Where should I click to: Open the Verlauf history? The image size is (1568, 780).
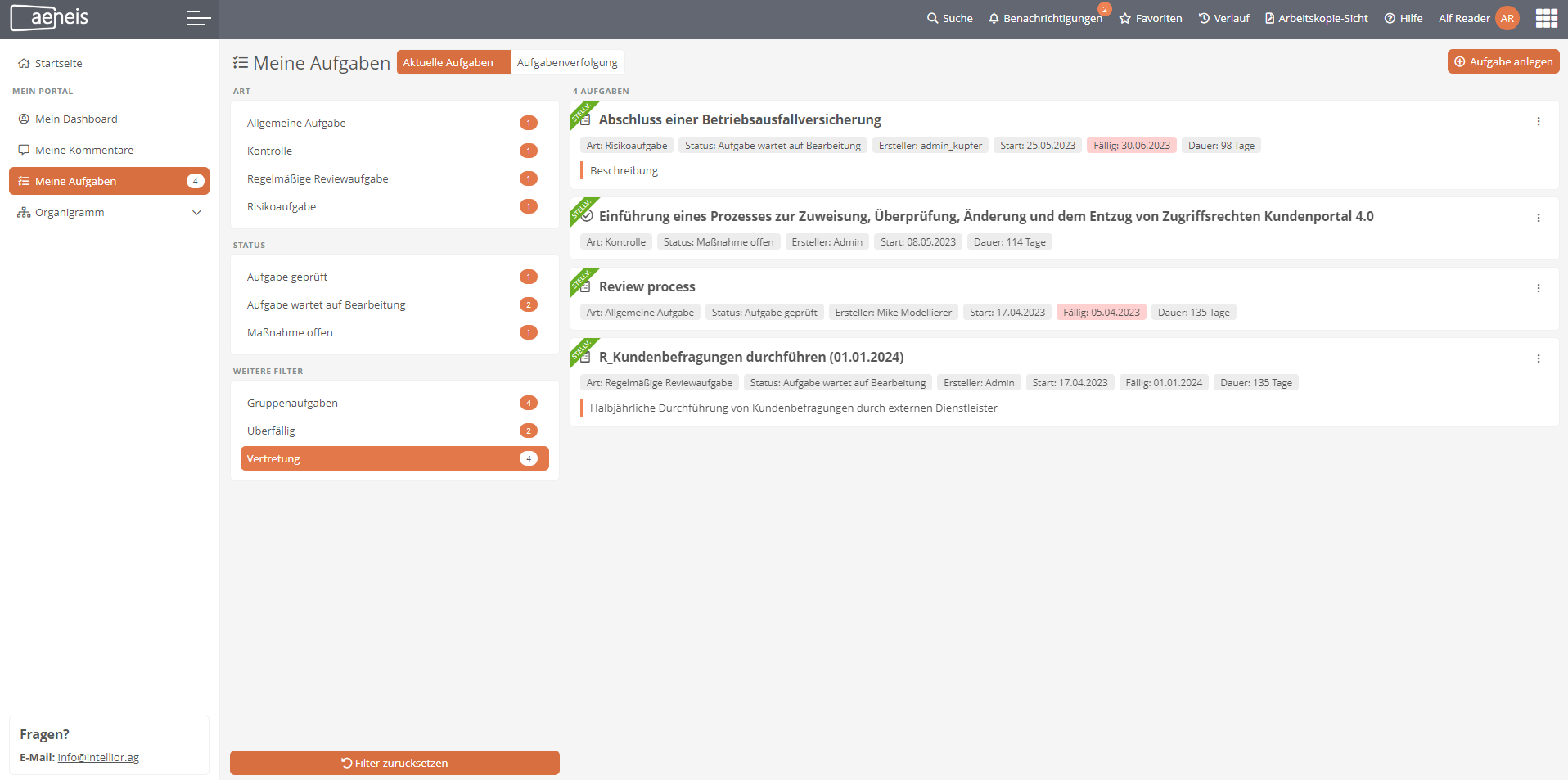[x=1223, y=18]
